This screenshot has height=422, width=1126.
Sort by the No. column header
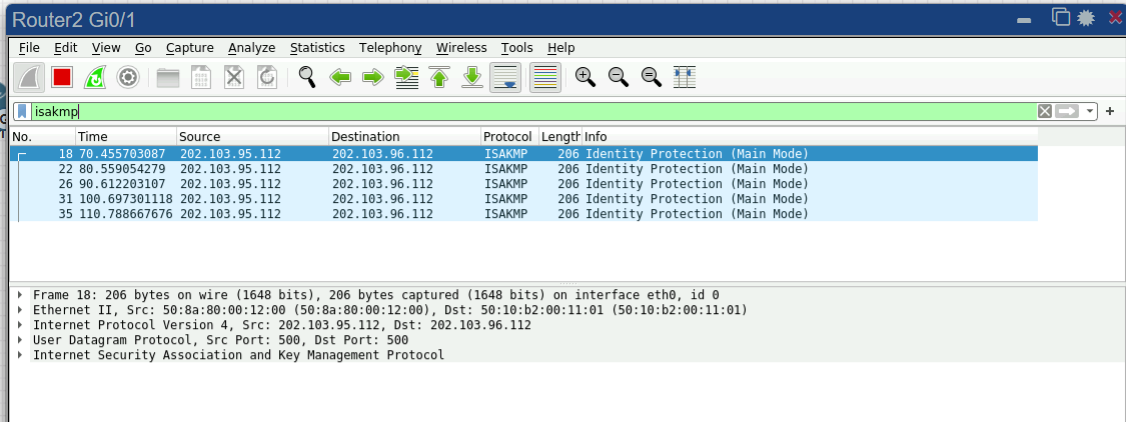(42, 136)
